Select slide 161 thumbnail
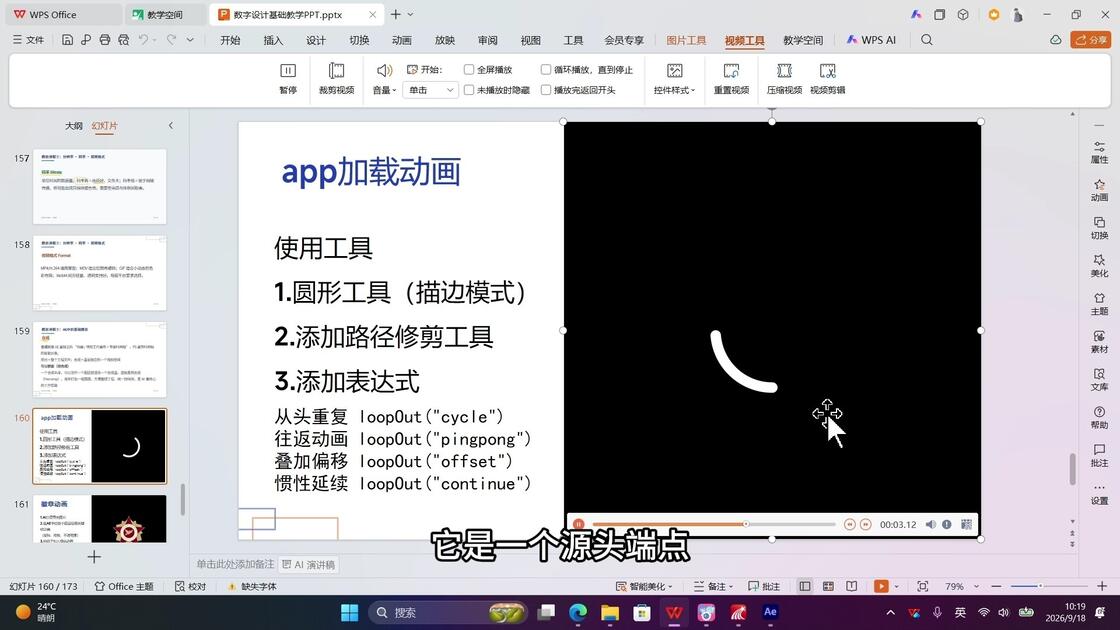The image size is (1120, 630). pos(99,519)
